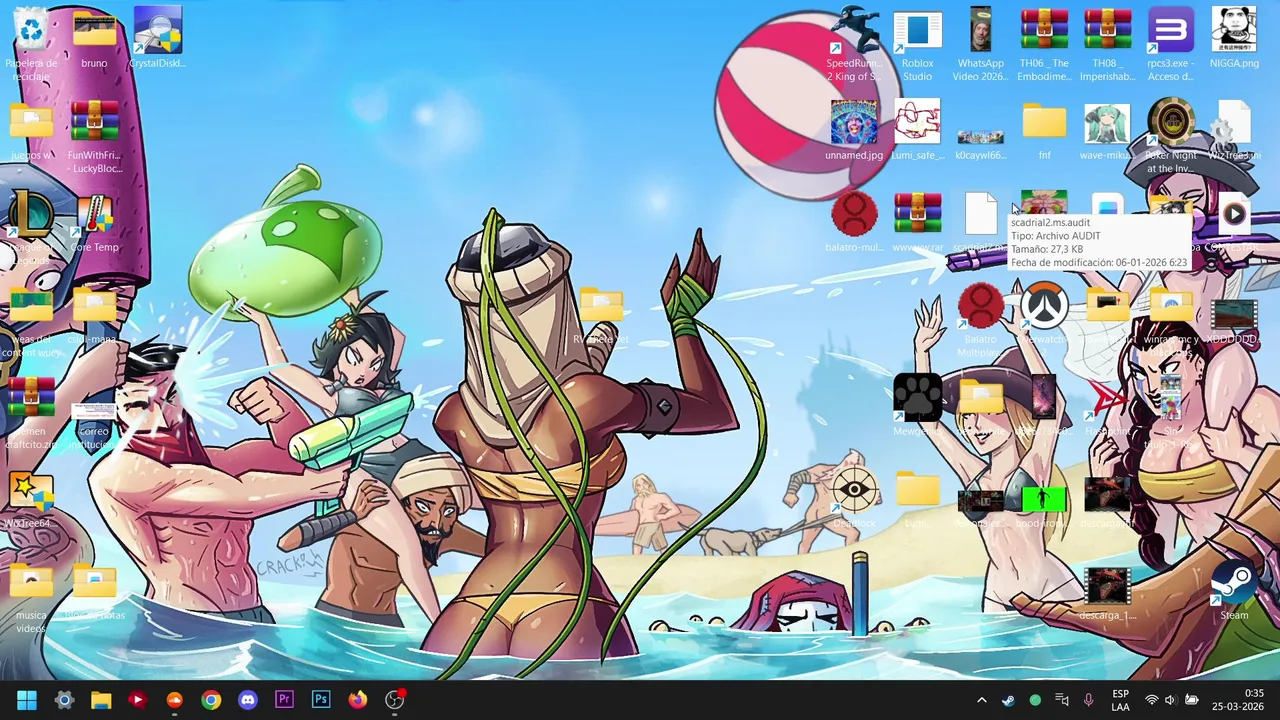Open Google Chrome from the taskbar
This screenshot has width=1280, height=720.
click(x=211, y=700)
